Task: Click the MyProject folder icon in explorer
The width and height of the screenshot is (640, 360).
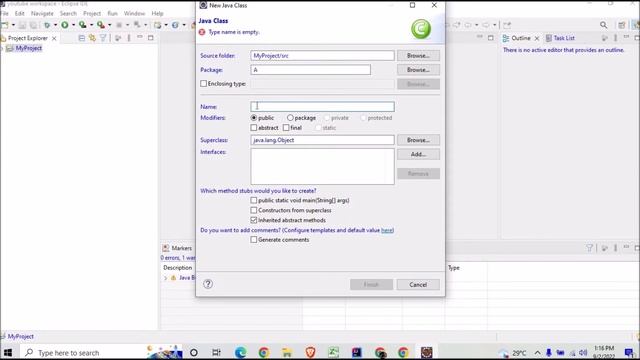Action: point(10,48)
